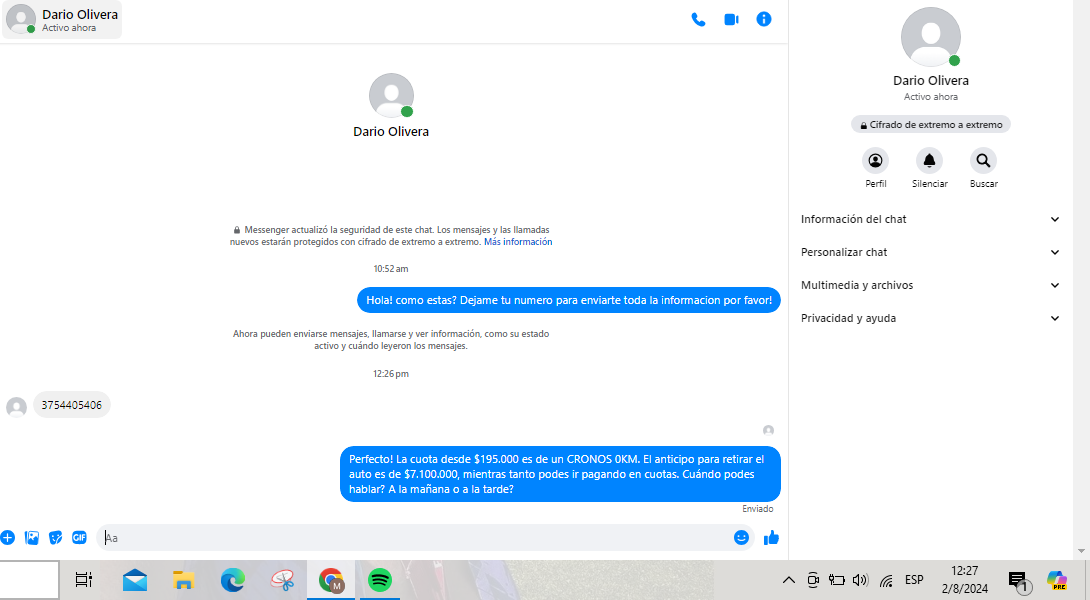The width and height of the screenshot is (1090, 600).
Task: Start a video call from the header
Action: [731, 19]
